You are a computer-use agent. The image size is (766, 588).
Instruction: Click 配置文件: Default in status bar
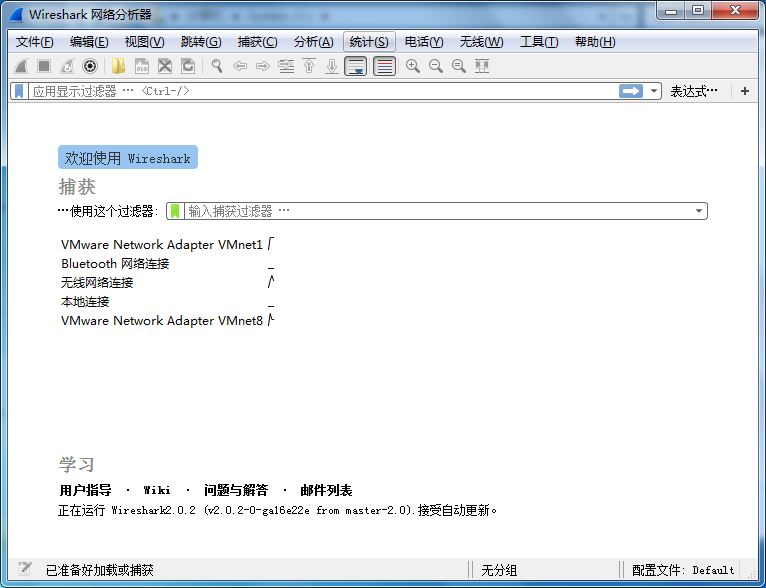683,570
